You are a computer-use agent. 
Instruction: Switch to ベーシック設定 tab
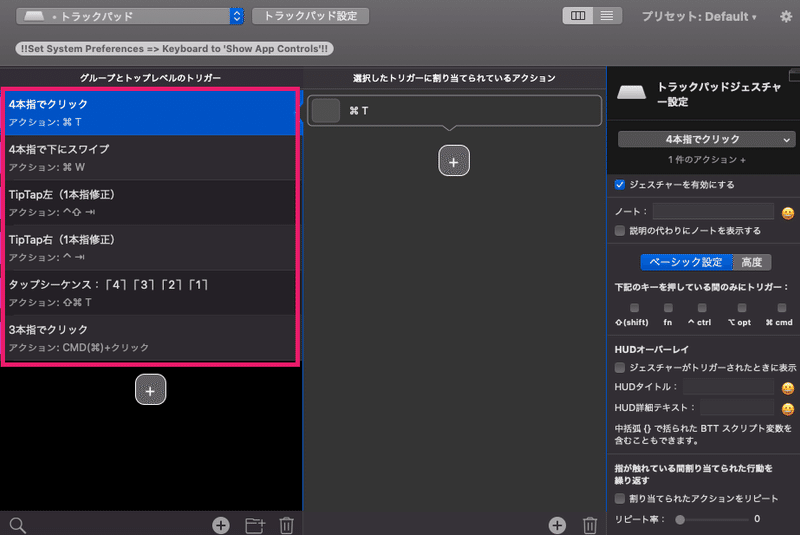pos(686,262)
